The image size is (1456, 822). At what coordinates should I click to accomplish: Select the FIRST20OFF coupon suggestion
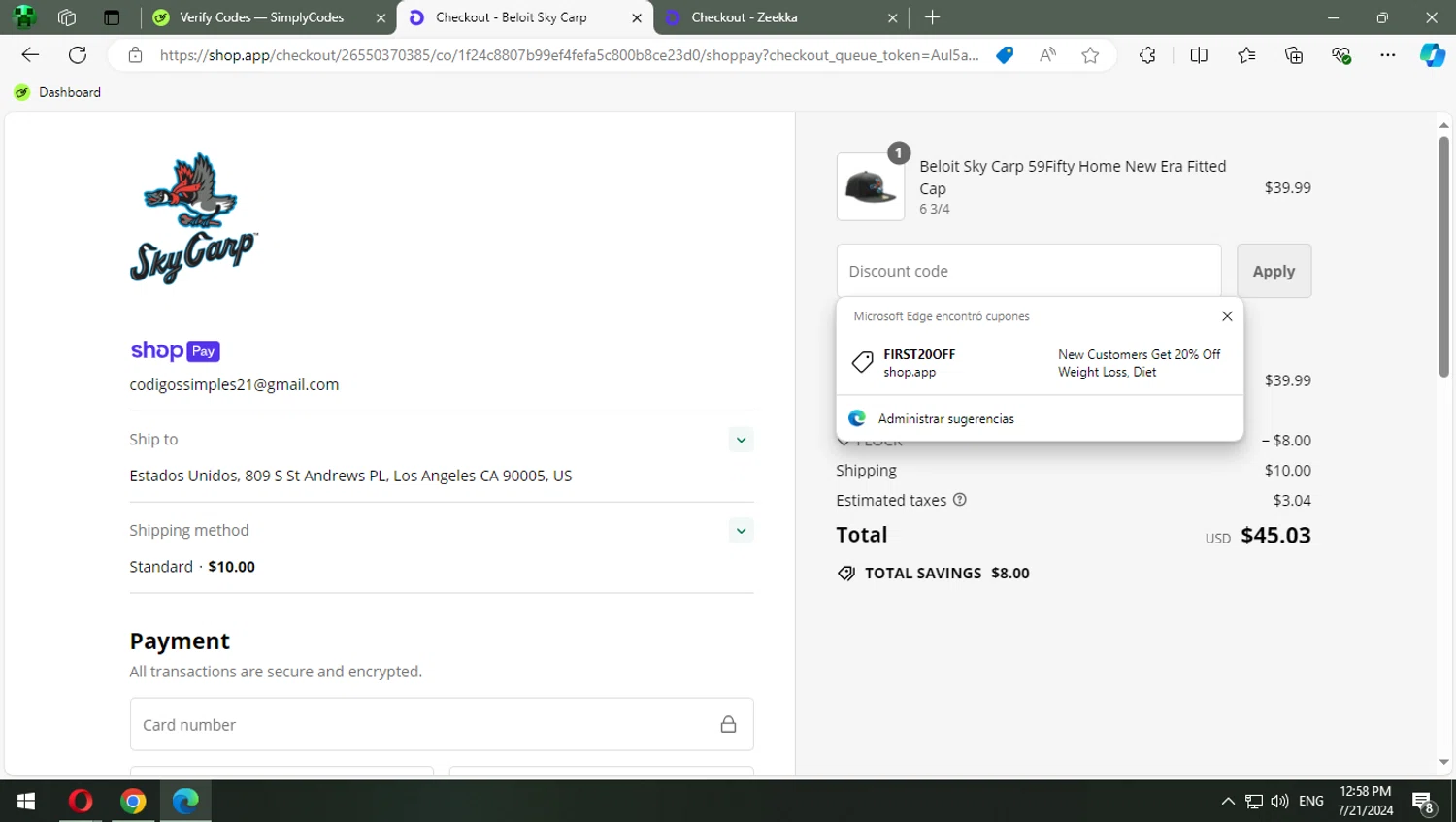pos(1039,363)
